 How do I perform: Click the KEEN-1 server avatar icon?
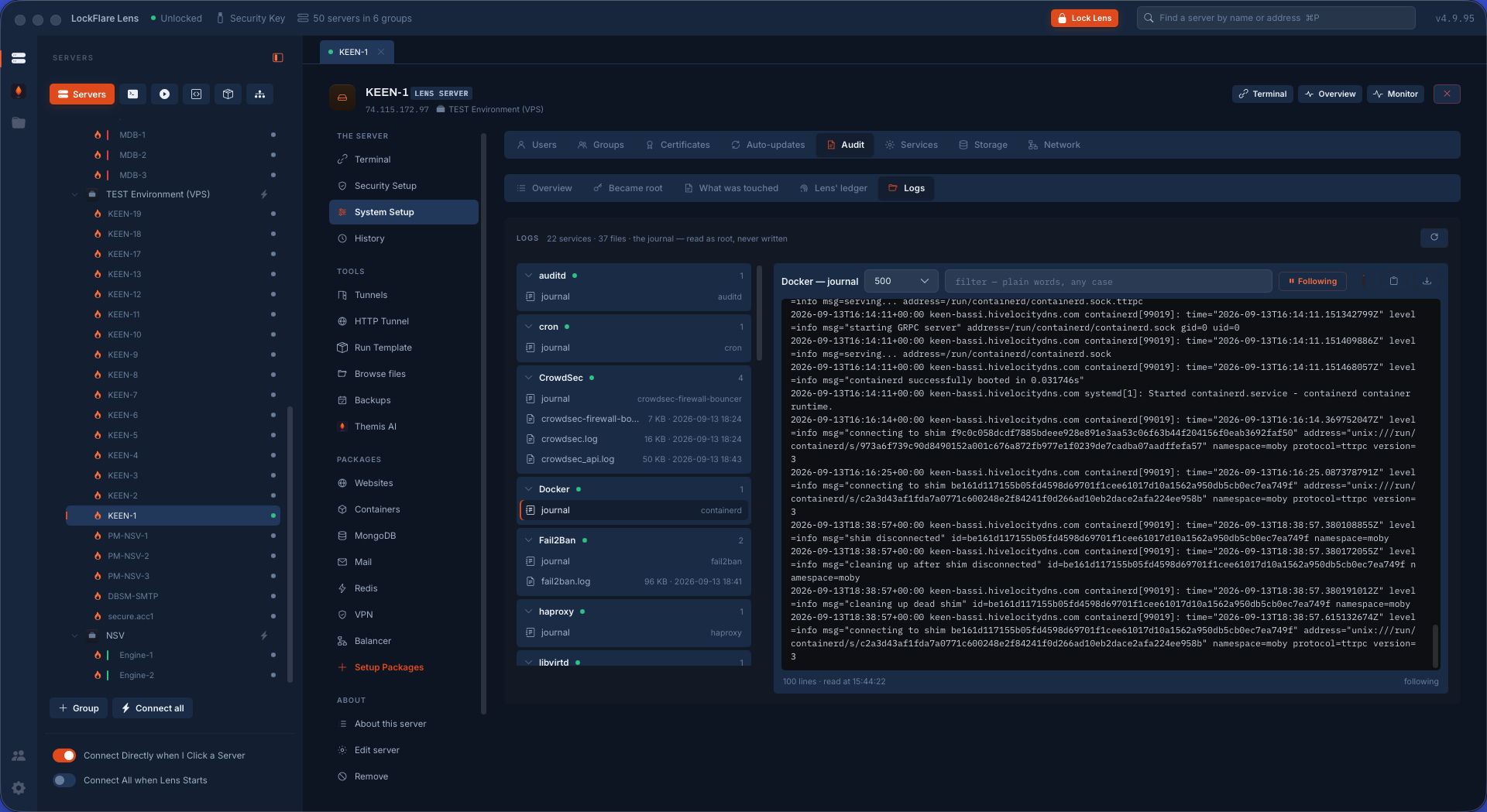click(342, 98)
